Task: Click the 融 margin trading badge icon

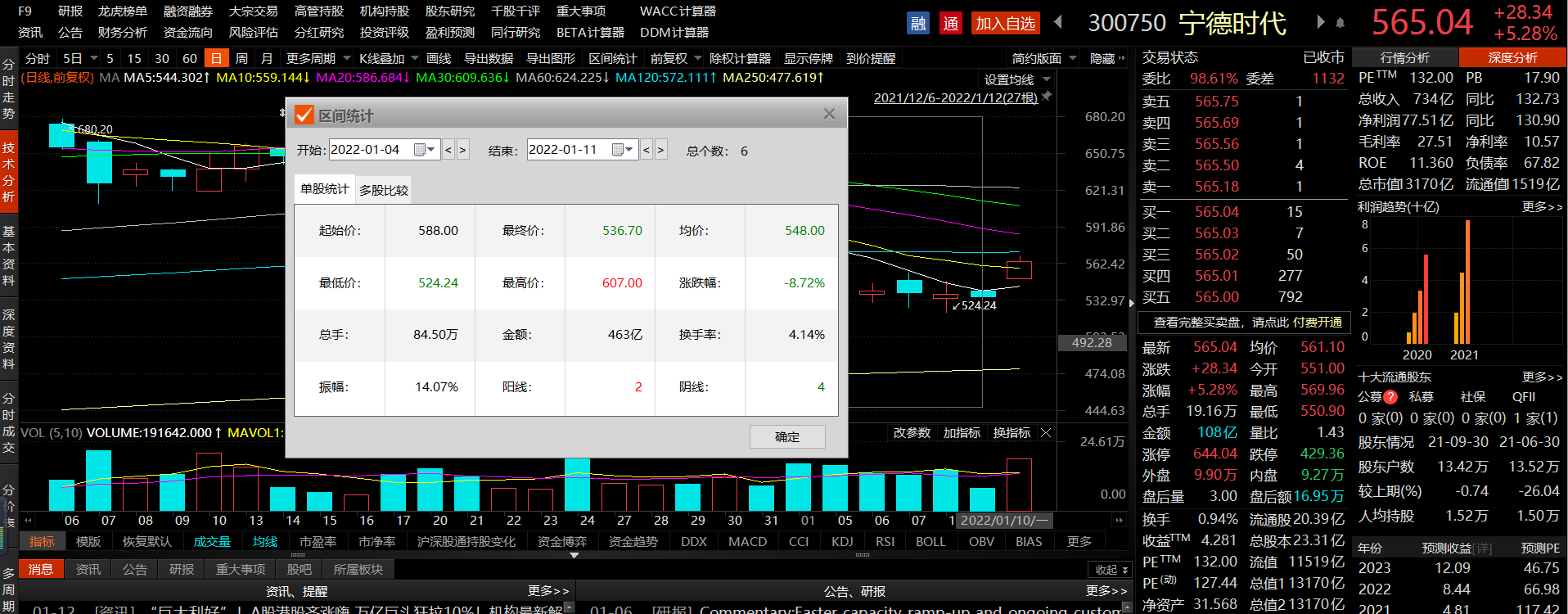Action: (x=918, y=23)
